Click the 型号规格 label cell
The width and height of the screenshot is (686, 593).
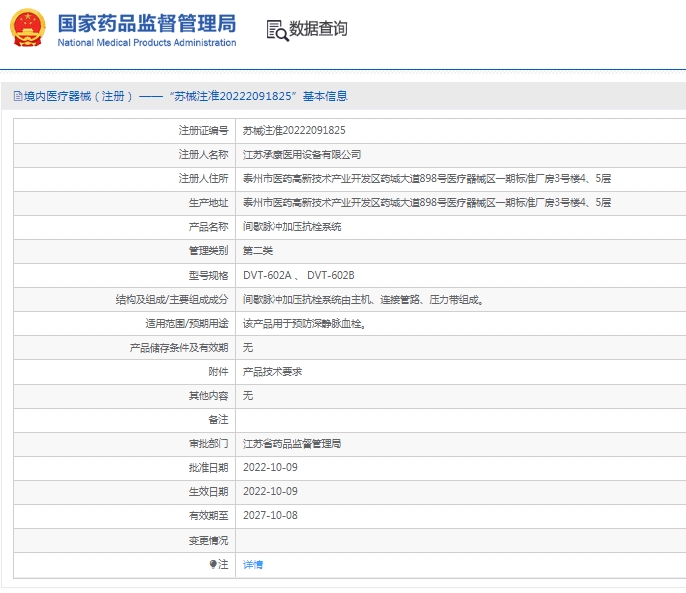125,275
